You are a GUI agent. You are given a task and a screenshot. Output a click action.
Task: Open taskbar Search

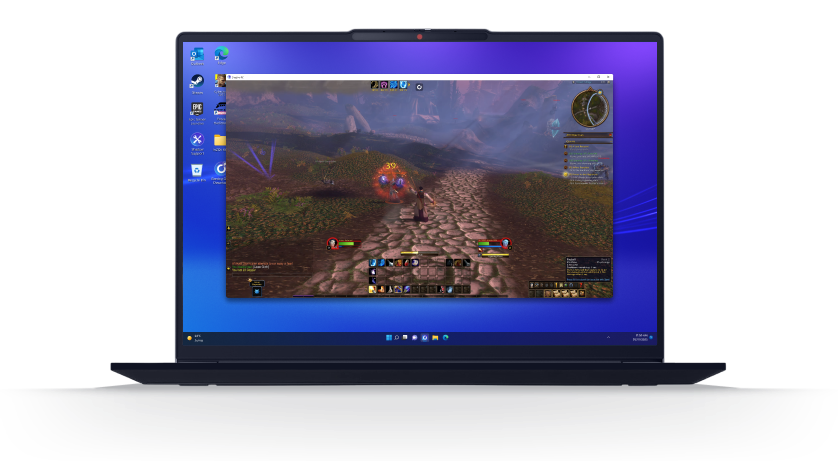pyautogui.click(x=397, y=338)
